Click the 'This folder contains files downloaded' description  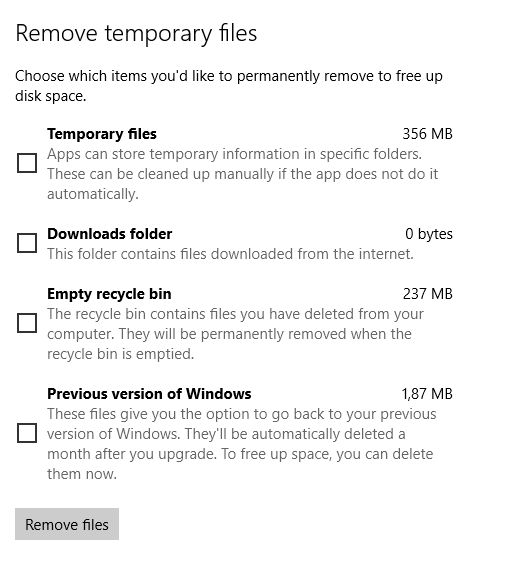[x=230, y=254]
